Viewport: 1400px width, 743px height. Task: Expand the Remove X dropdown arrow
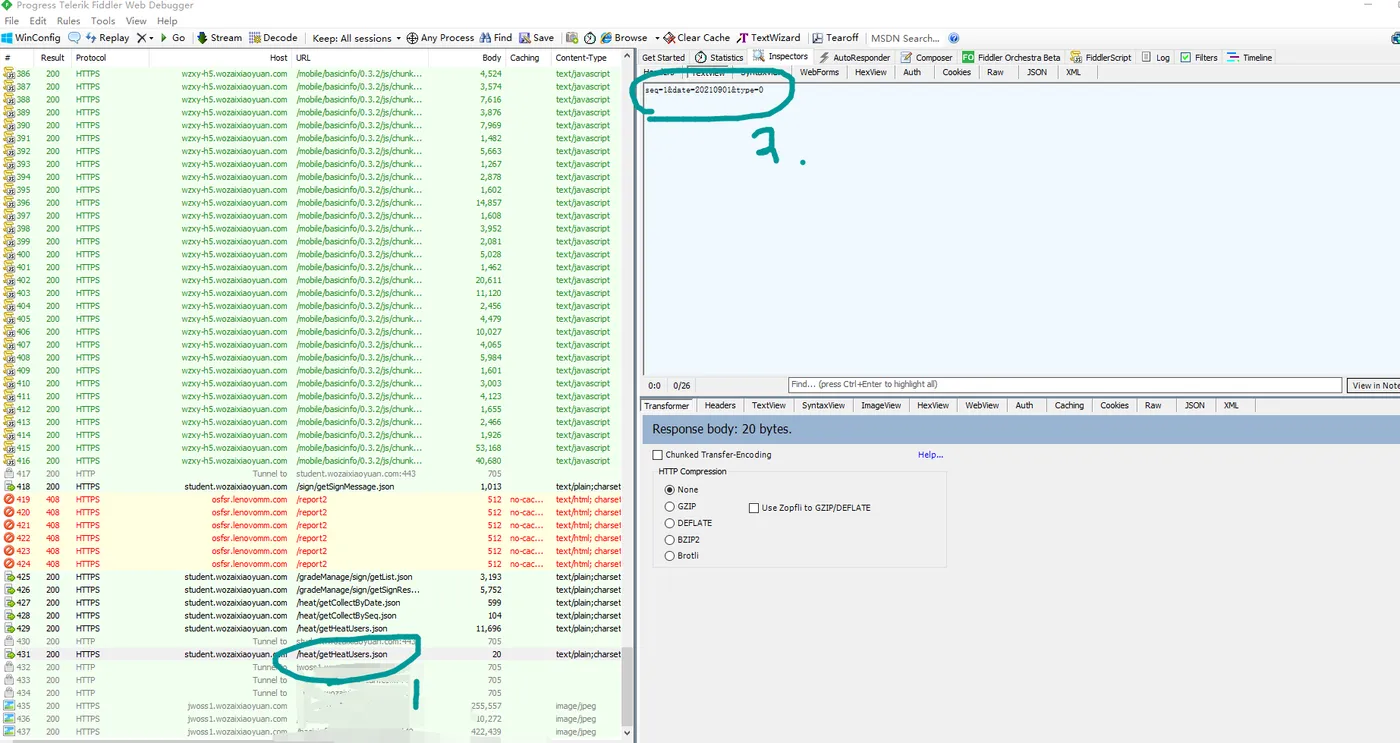151,38
